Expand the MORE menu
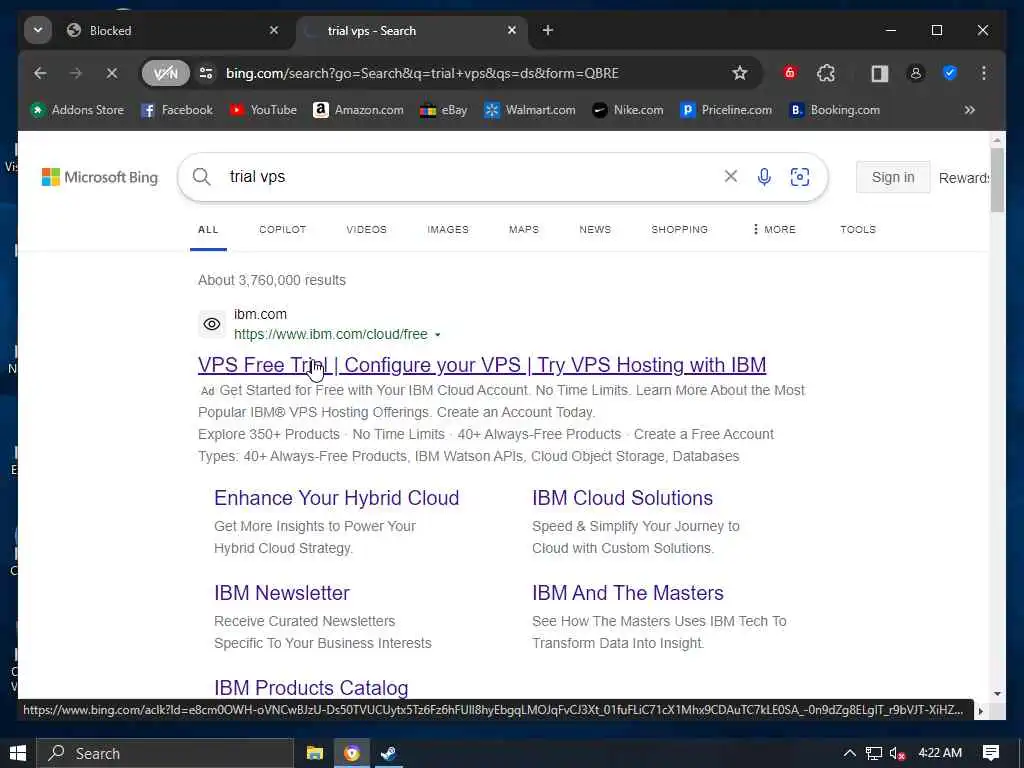This screenshot has width=1024, height=768. click(774, 230)
